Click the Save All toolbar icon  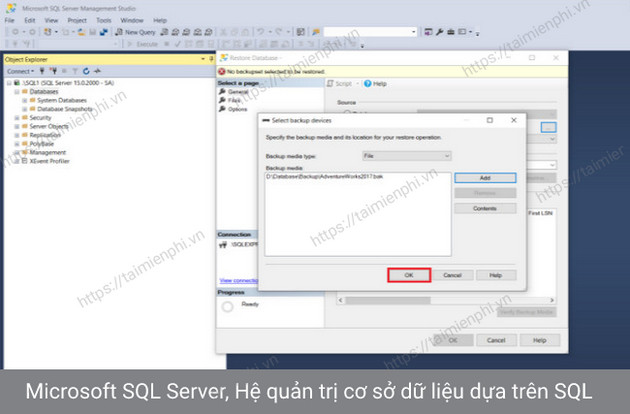[104, 32]
